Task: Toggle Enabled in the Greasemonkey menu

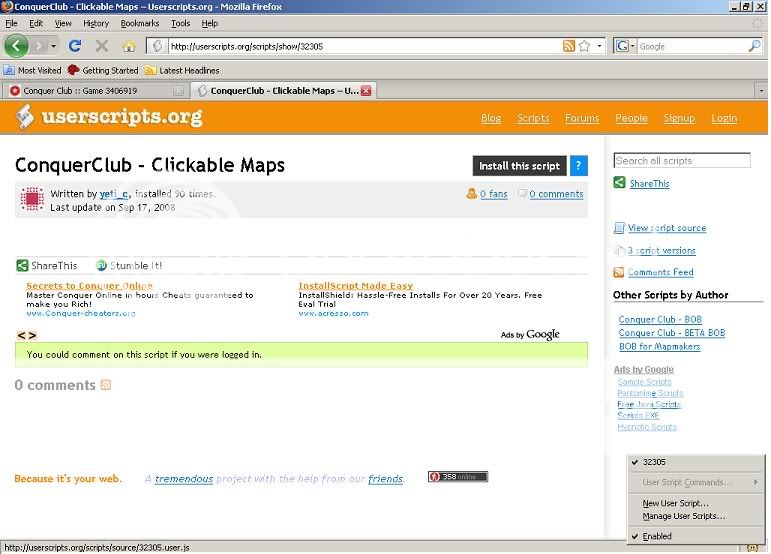Action: click(696, 536)
